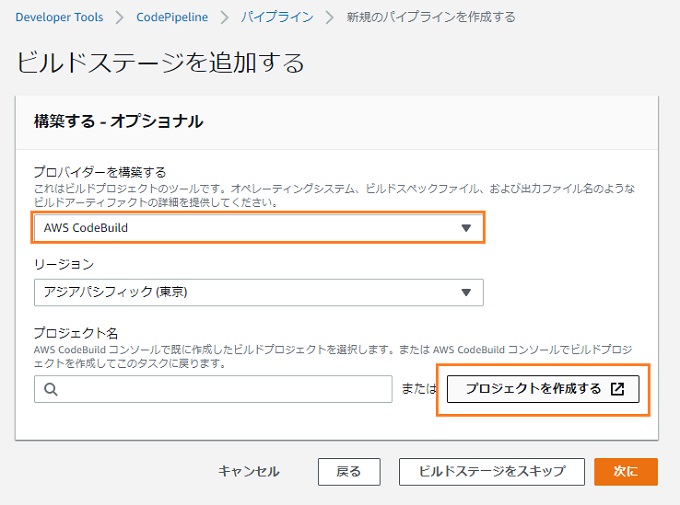
Task: Click external link icon on プロジェクトを作成する
Action: (617, 389)
